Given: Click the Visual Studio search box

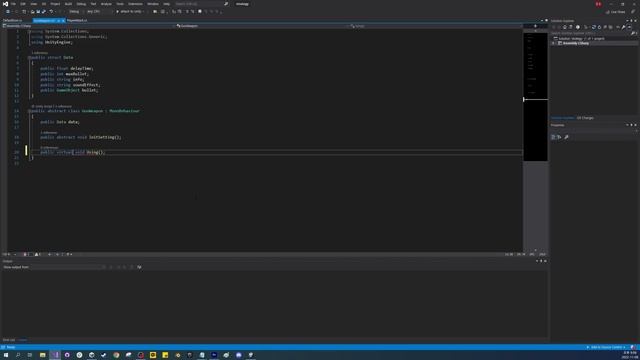Looking at the screenshot, I should 202,4.
